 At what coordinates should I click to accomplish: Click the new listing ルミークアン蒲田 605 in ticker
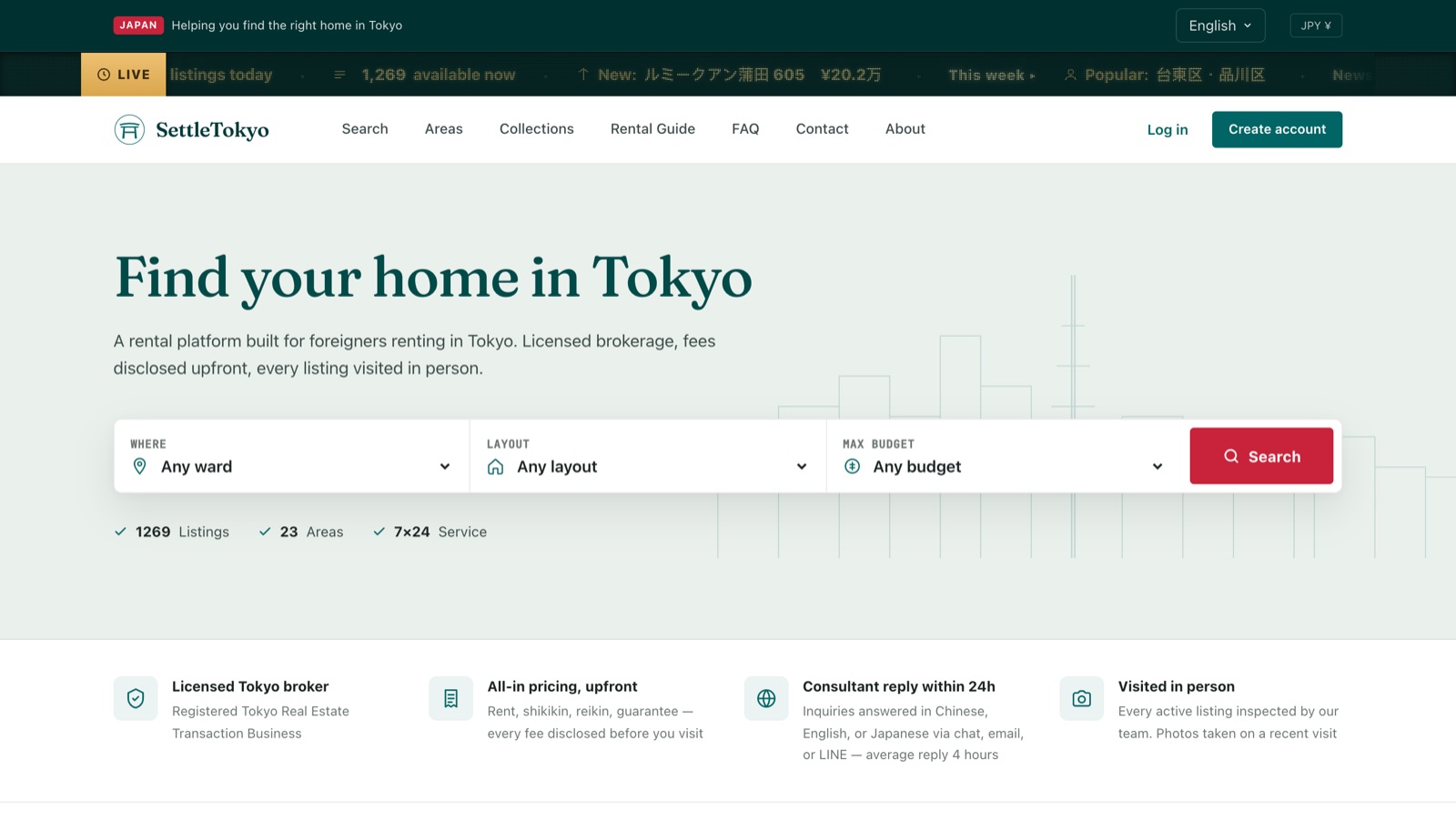point(739,75)
